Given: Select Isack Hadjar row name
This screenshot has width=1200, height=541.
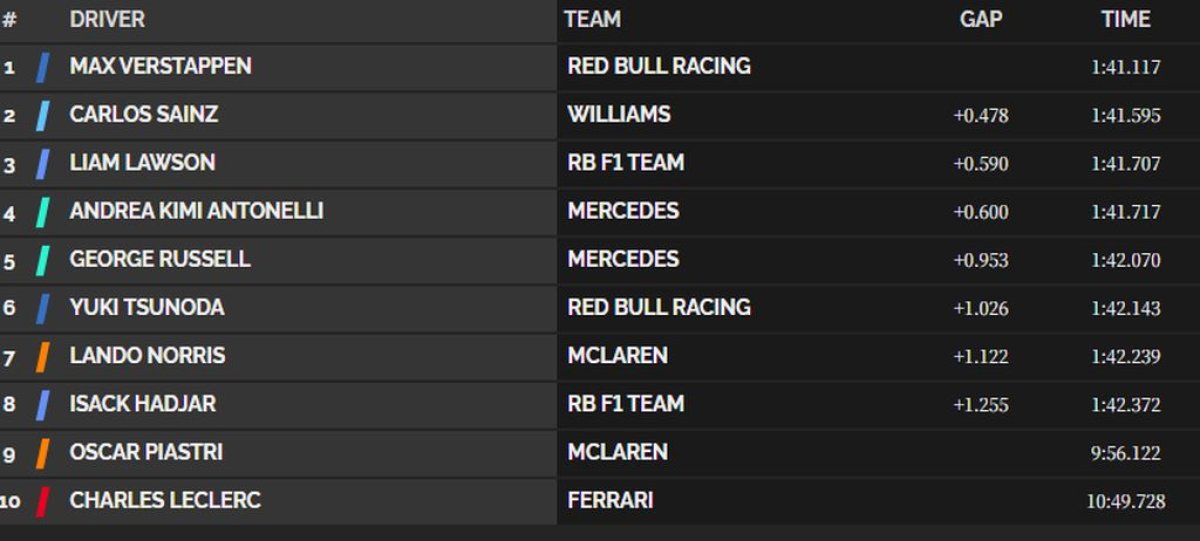Looking at the screenshot, I should pyautogui.click(x=143, y=403).
